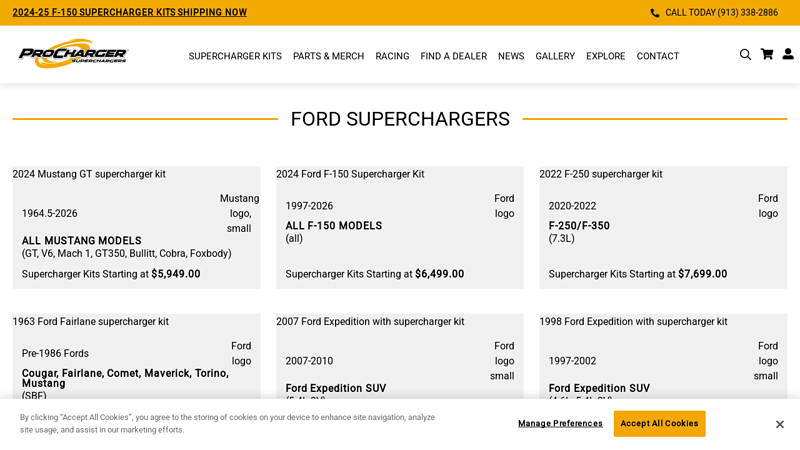The height and width of the screenshot is (450, 800).
Task: Click the phone icon beside Call Today
Action: (x=655, y=13)
